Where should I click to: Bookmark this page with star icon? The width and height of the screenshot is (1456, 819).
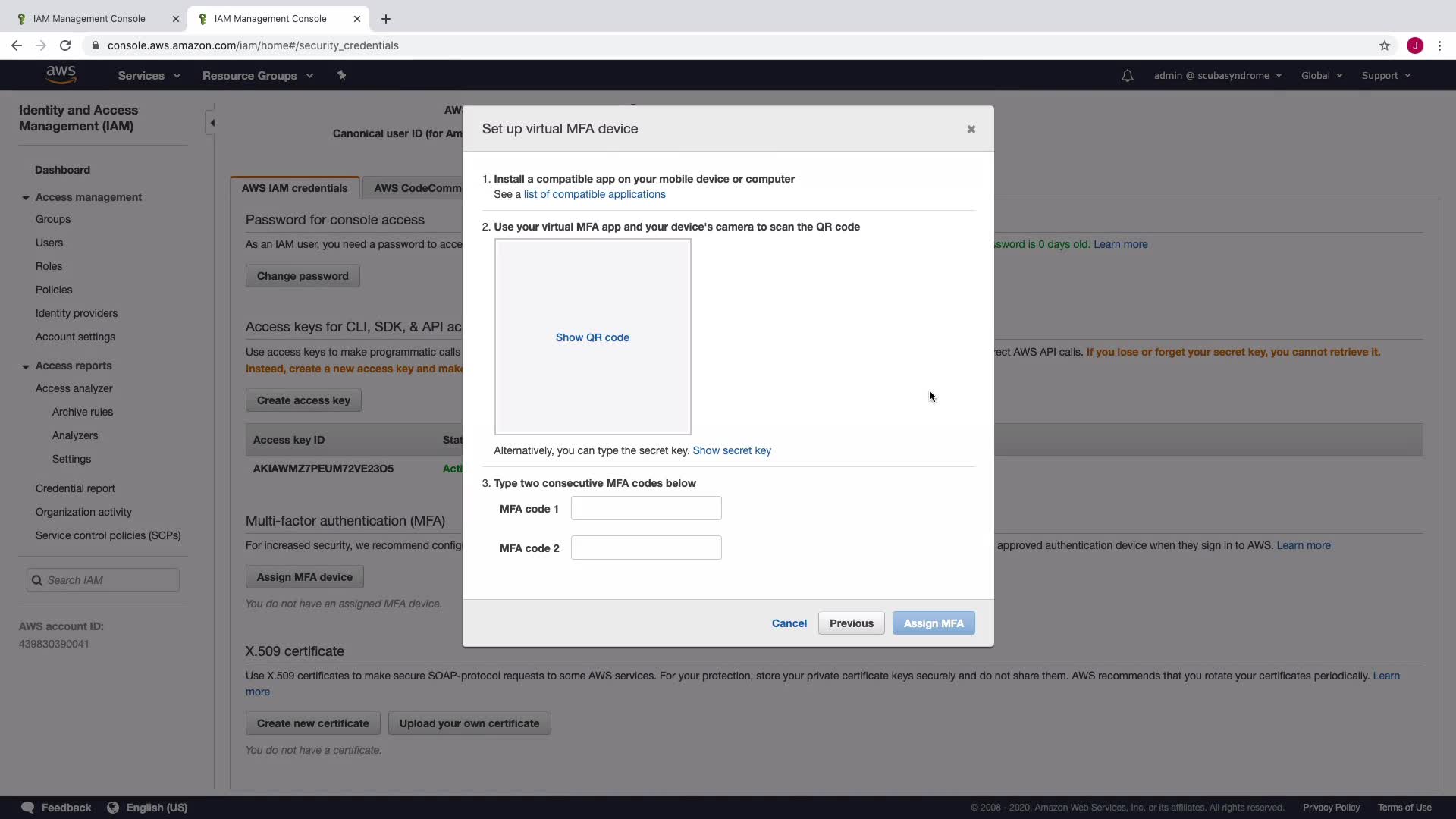1385,45
